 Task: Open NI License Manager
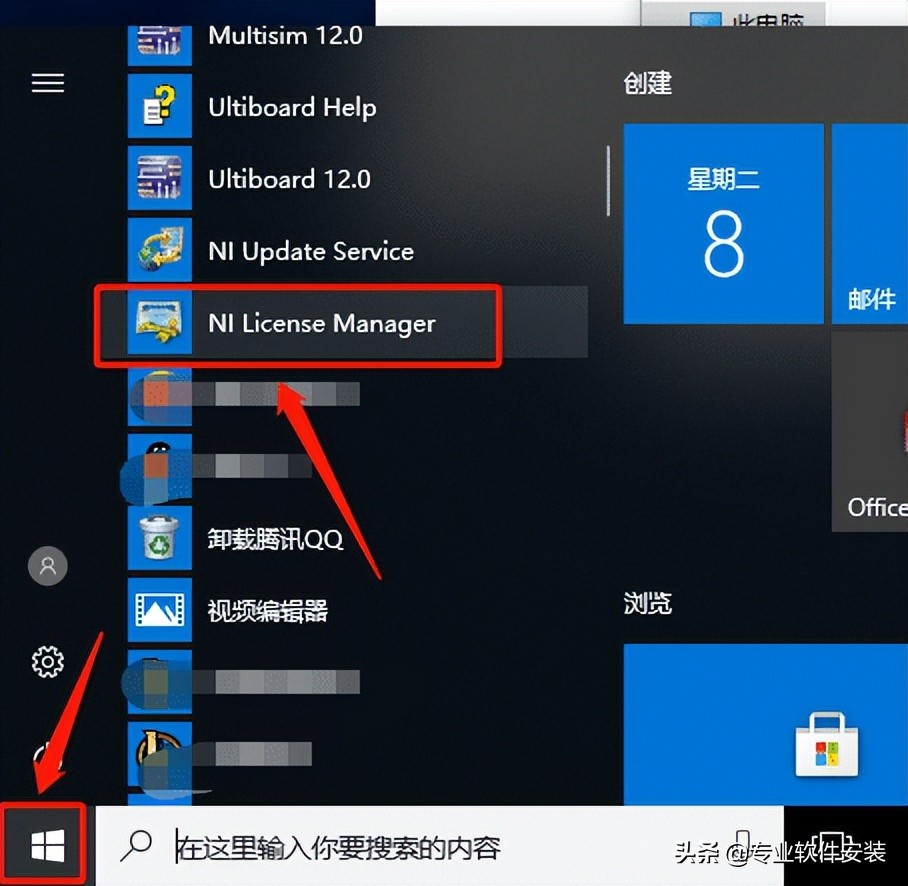[321, 323]
